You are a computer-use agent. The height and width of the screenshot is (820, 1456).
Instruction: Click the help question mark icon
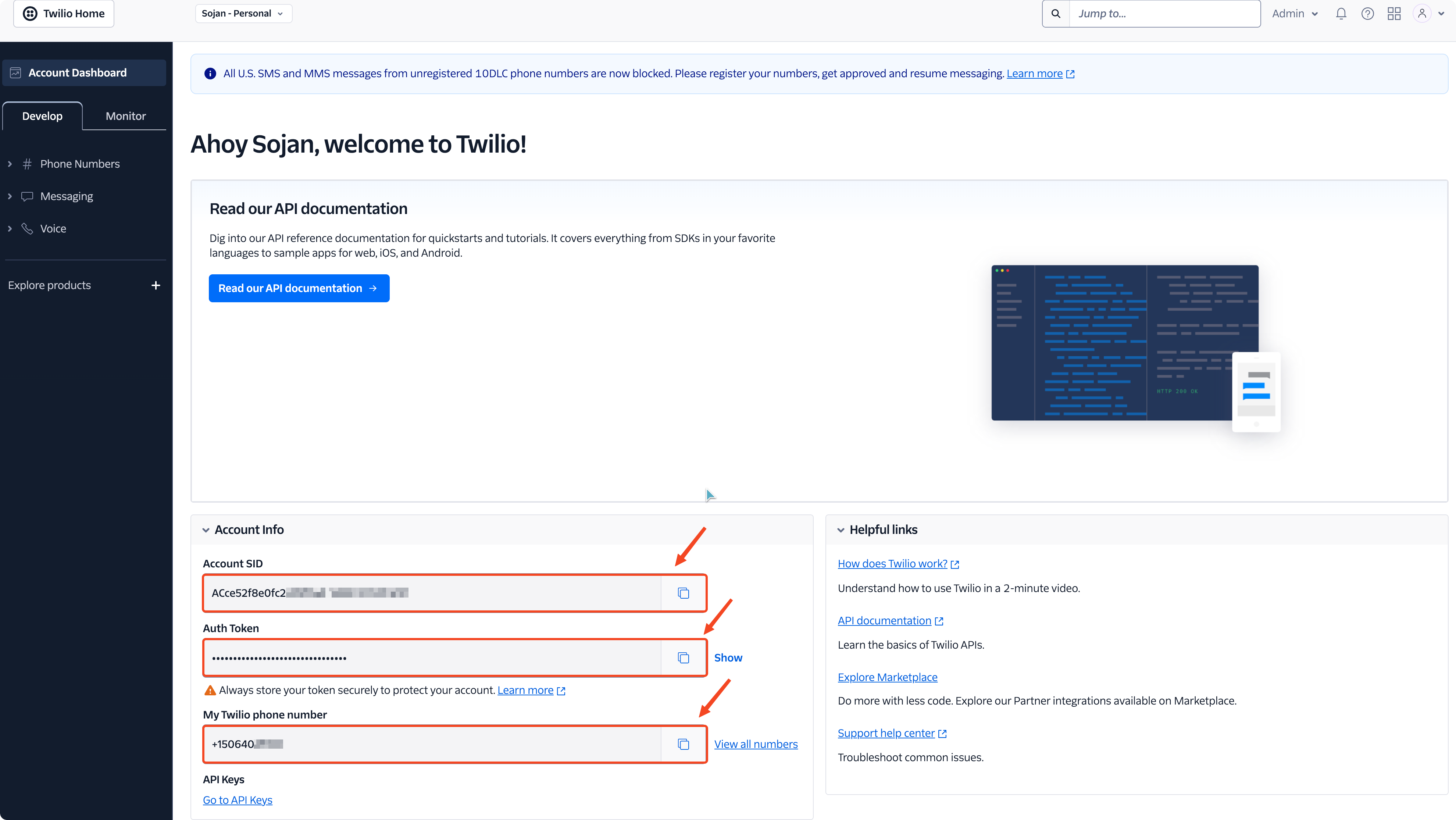click(1367, 14)
